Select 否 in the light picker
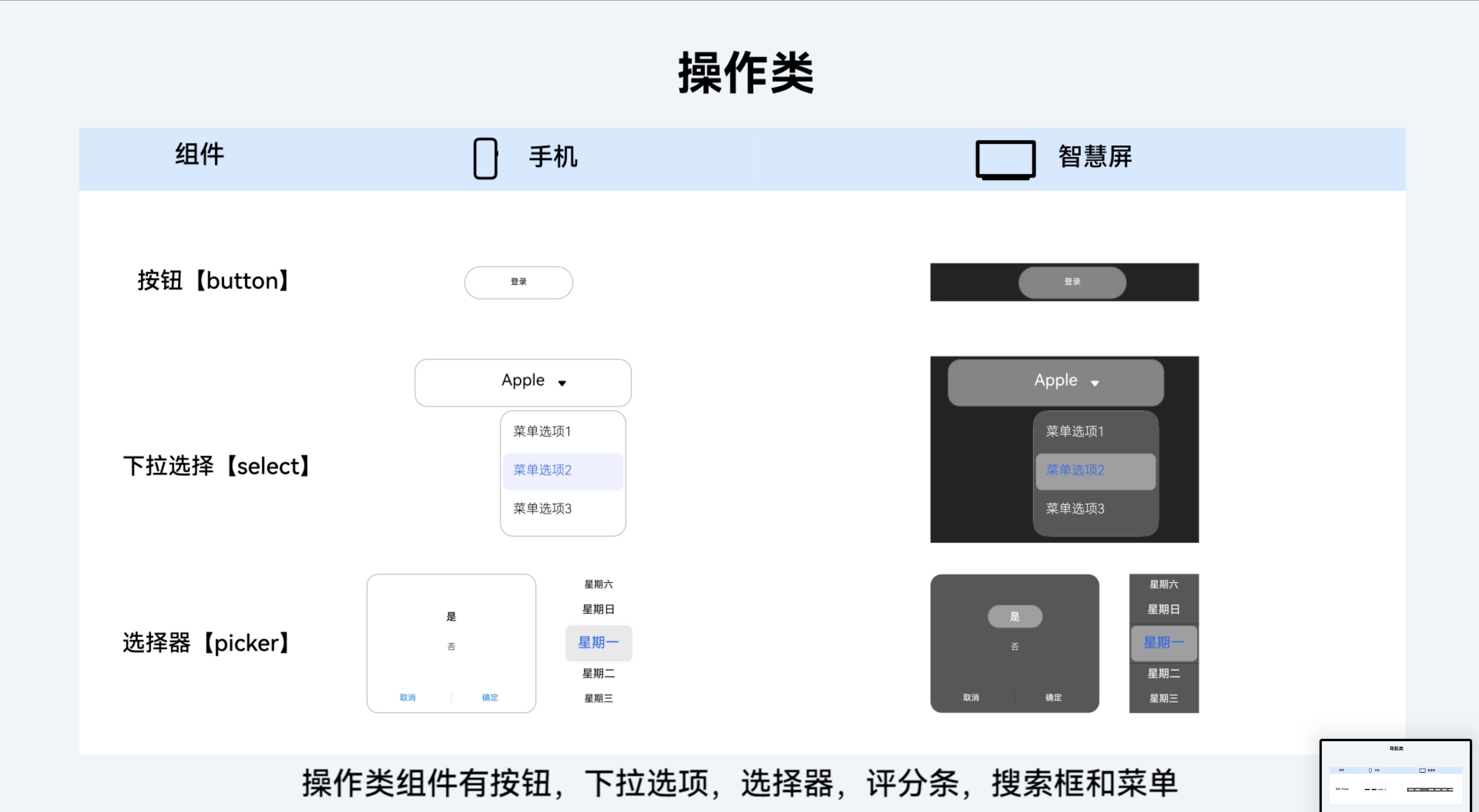 [451, 646]
